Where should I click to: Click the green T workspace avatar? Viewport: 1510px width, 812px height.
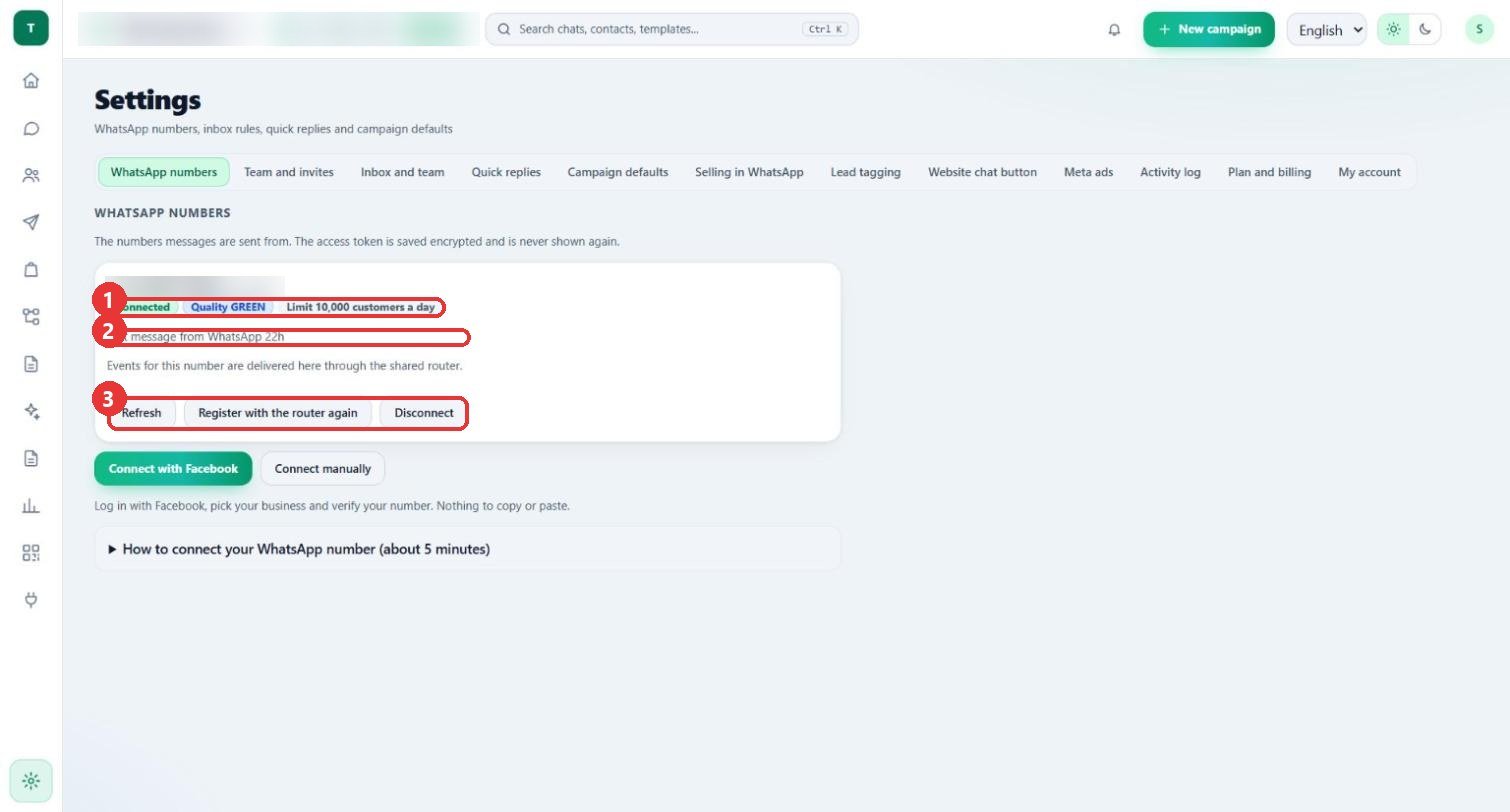[x=31, y=28]
